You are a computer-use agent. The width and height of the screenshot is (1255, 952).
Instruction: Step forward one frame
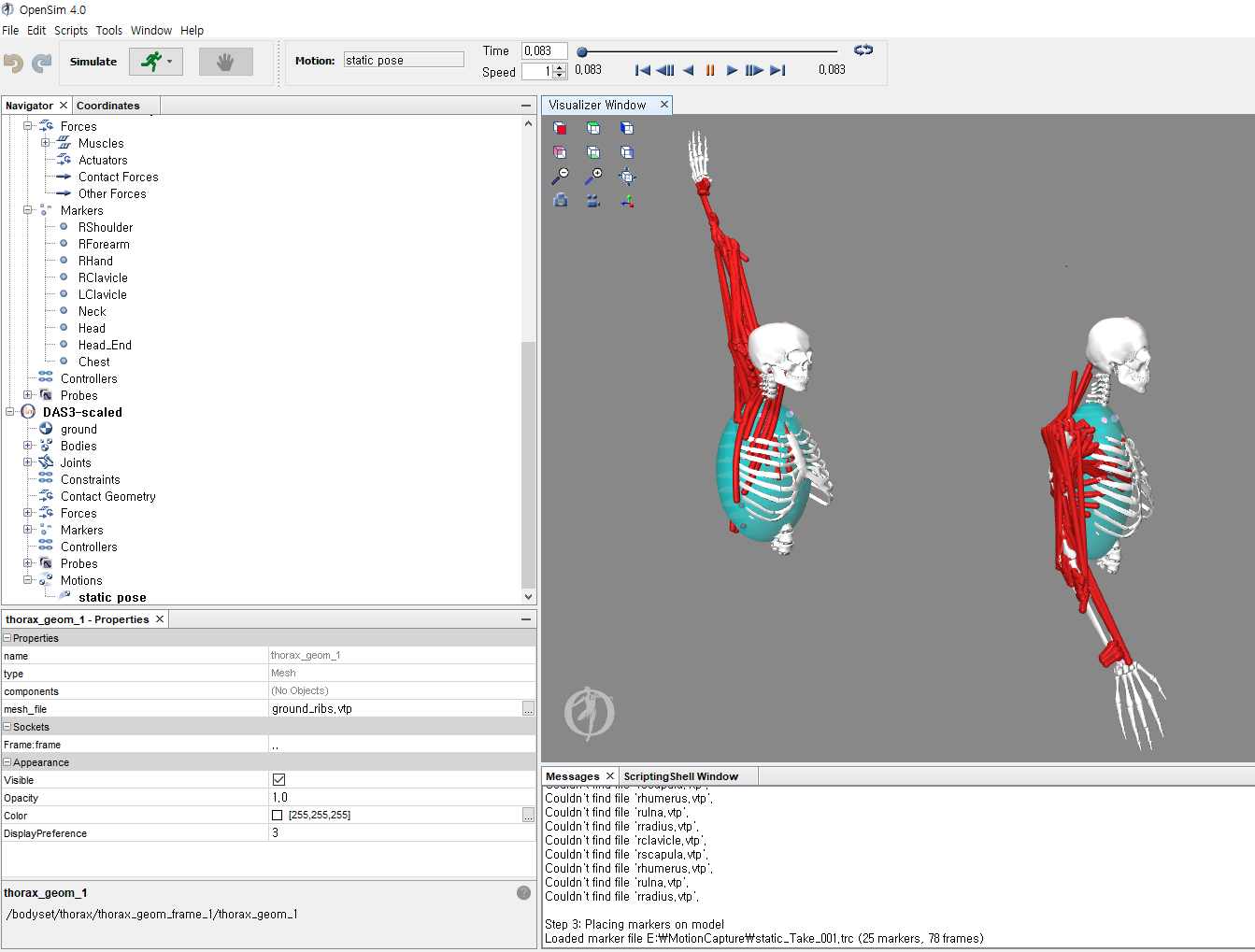754,70
